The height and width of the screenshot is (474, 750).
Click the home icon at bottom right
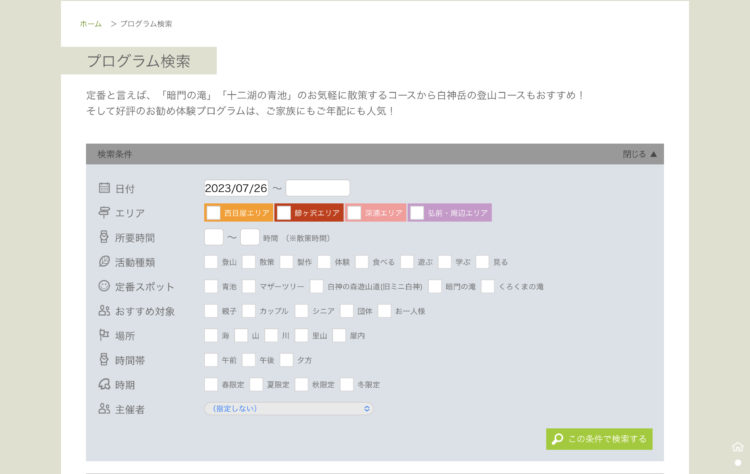click(738, 447)
